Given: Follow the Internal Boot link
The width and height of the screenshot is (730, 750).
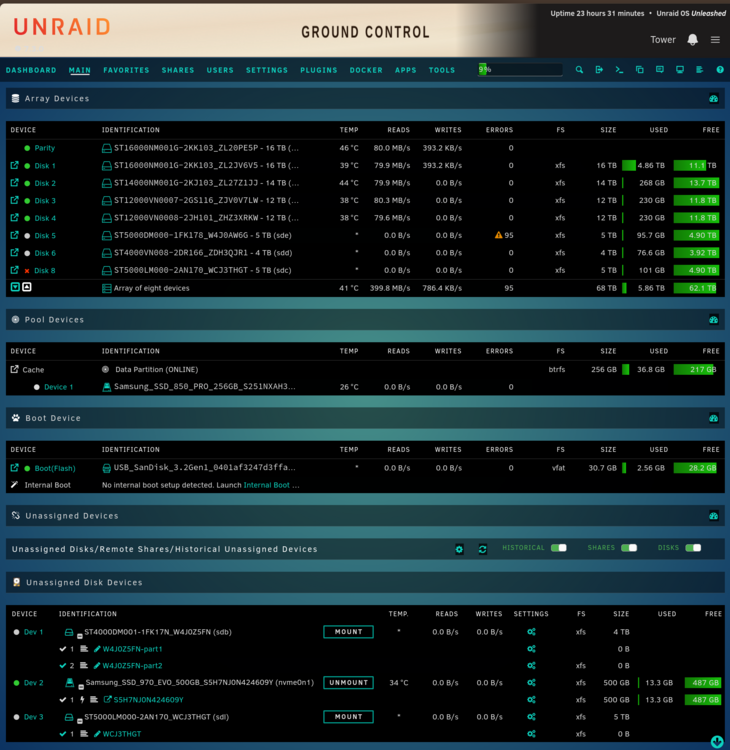Looking at the screenshot, I should 266,485.
